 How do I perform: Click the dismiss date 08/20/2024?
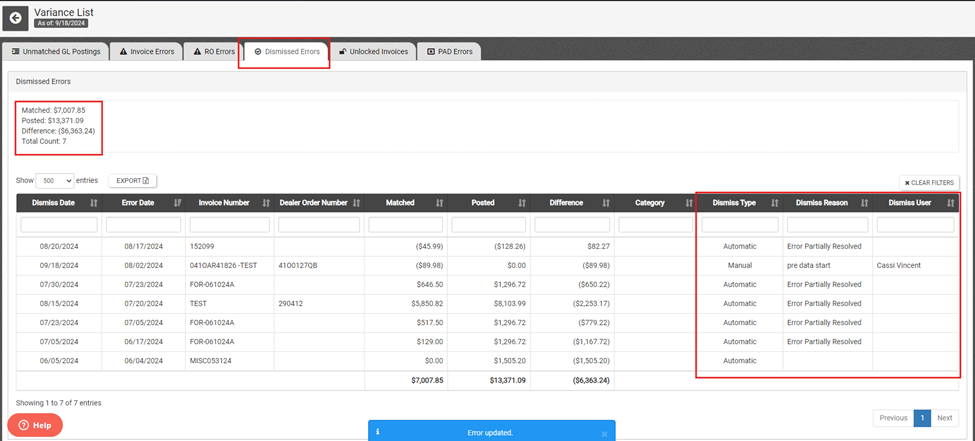59,246
